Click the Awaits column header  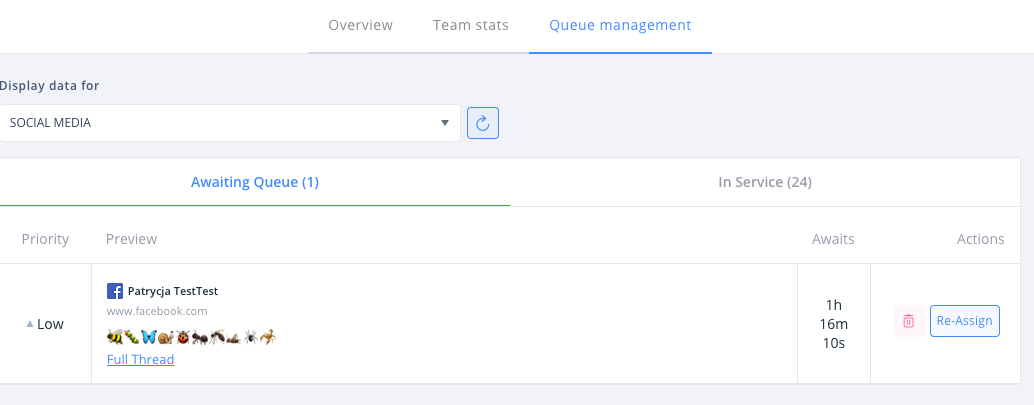pyautogui.click(x=833, y=239)
